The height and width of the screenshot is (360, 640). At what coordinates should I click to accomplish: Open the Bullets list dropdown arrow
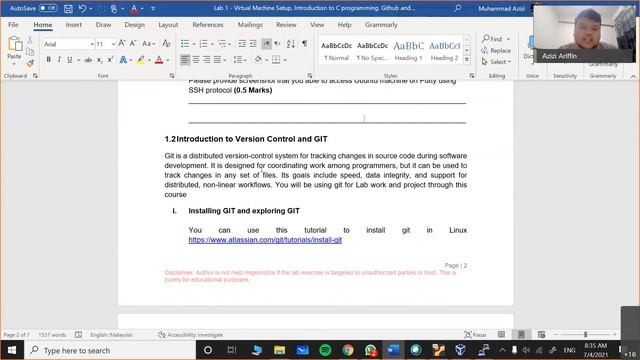(x=194, y=44)
